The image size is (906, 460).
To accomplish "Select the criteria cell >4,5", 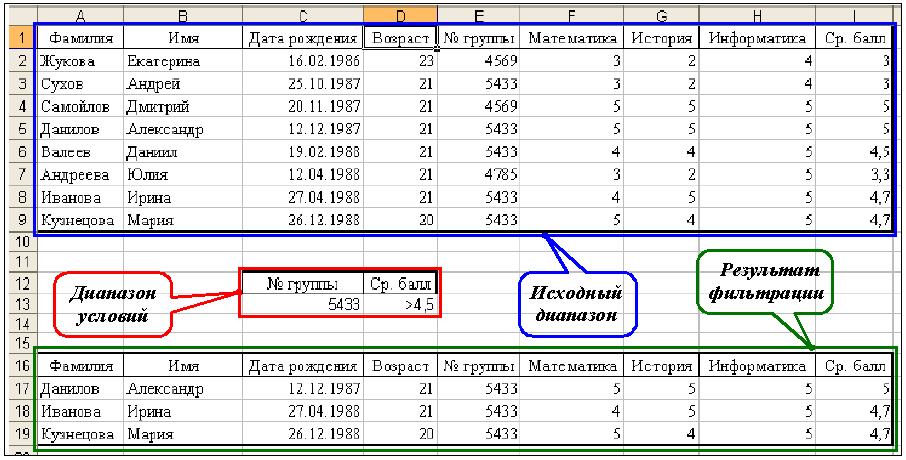I will 400,304.
